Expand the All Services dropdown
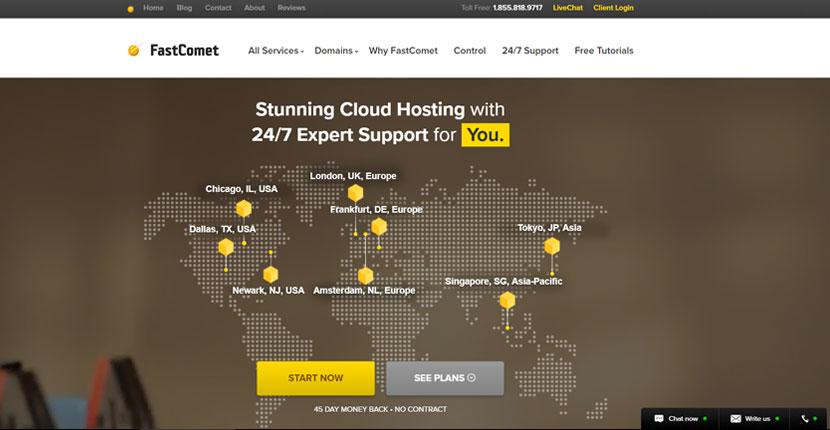 pyautogui.click(x=276, y=51)
